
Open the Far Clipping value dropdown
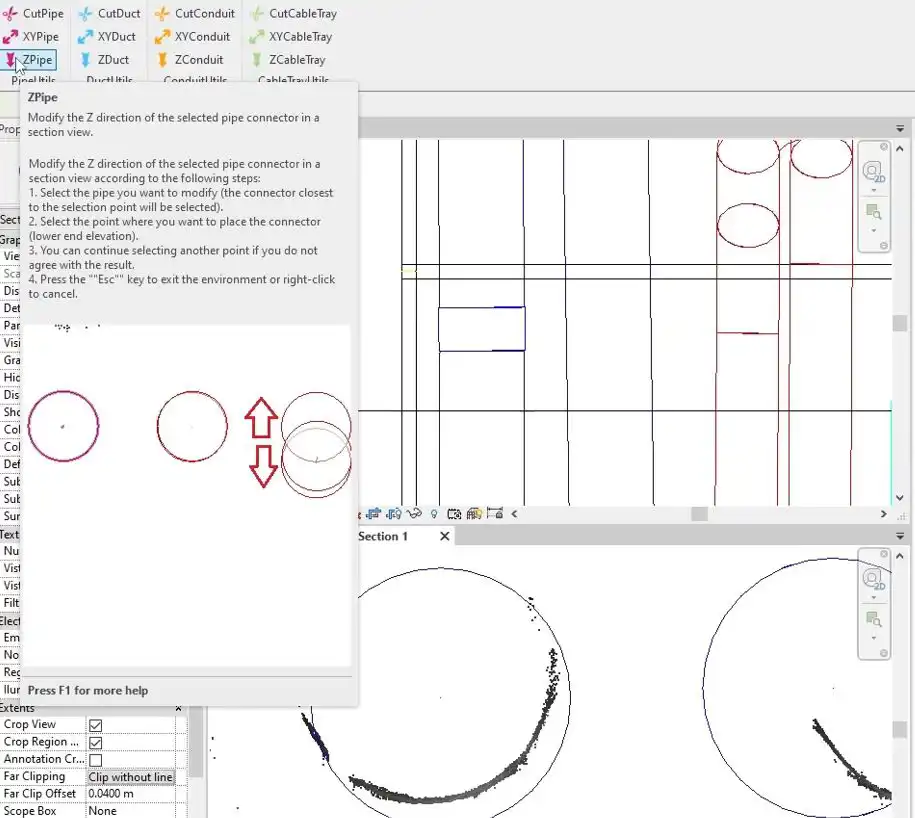tap(131, 777)
